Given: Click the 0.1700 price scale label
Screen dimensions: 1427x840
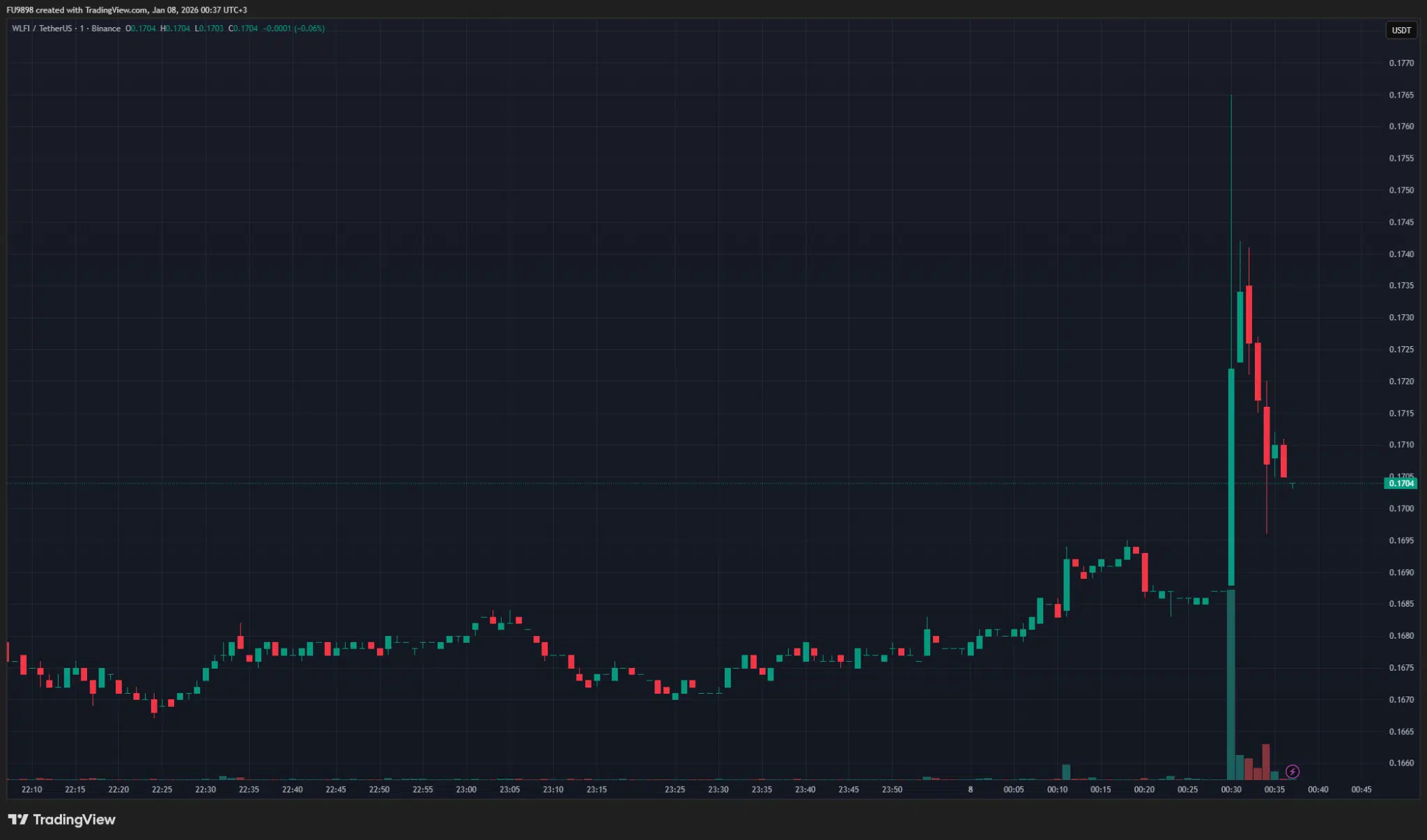Looking at the screenshot, I should click(x=1401, y=508).
